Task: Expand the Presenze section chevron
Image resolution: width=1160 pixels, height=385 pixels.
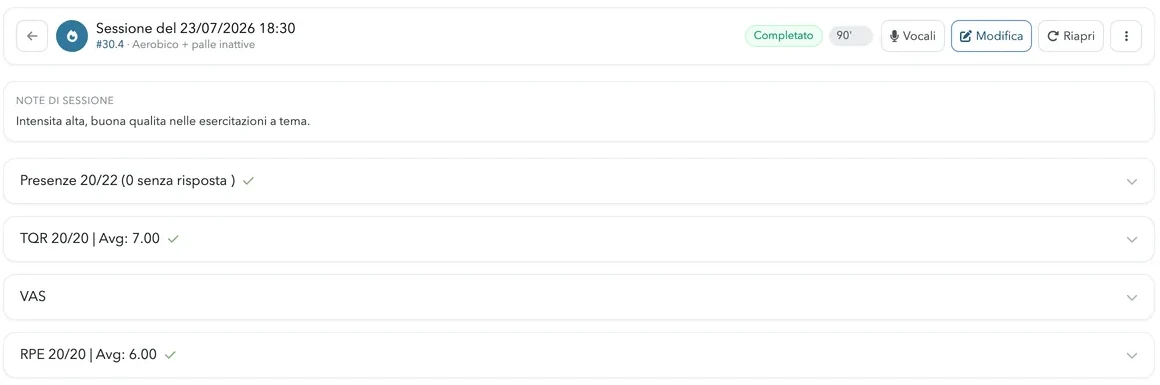Action: (1131, 181)
